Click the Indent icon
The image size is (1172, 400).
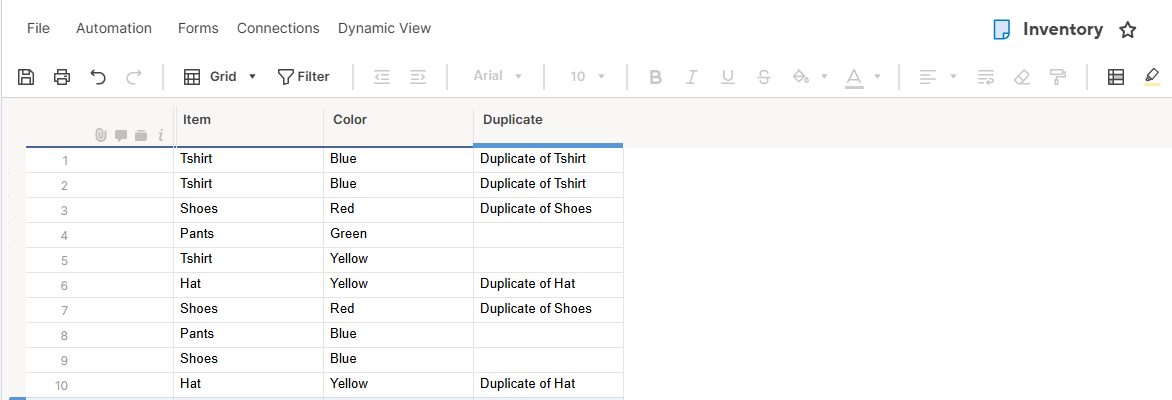(x=418, y=76)
